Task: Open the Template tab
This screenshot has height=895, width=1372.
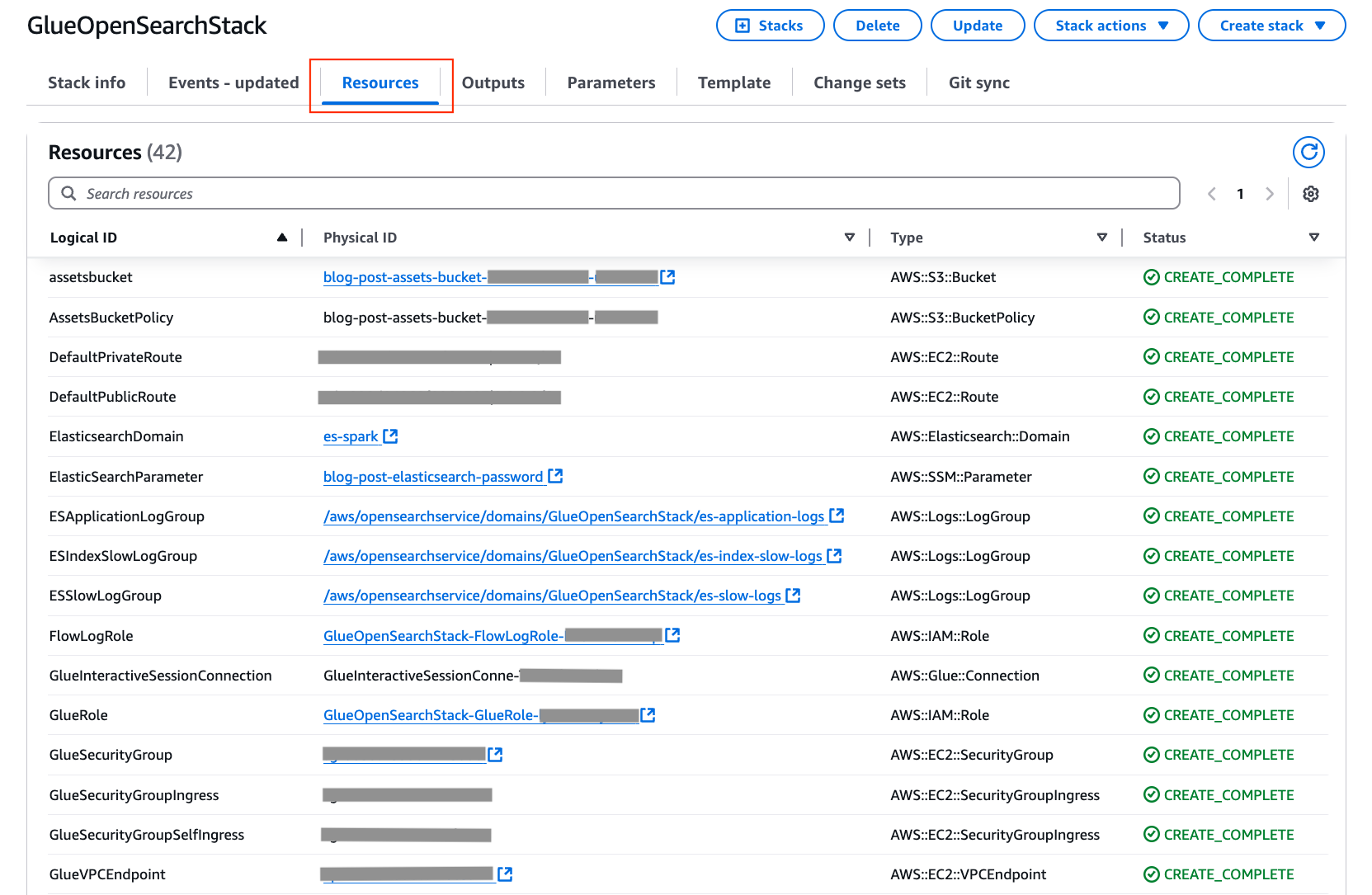Action: [733, 82]
